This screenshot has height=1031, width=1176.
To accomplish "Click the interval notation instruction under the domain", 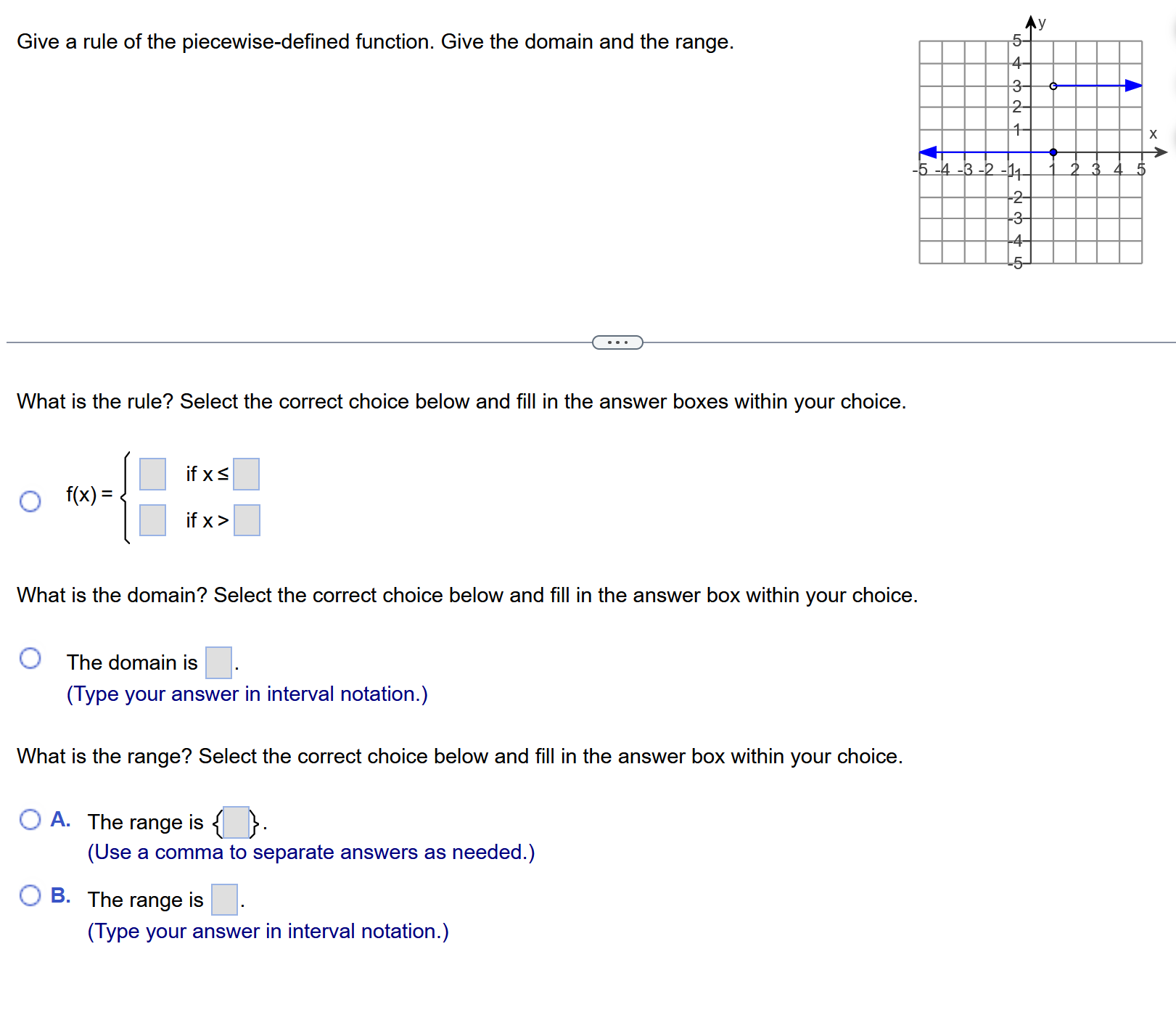I will pyautogui.click(x=247, y=694).
